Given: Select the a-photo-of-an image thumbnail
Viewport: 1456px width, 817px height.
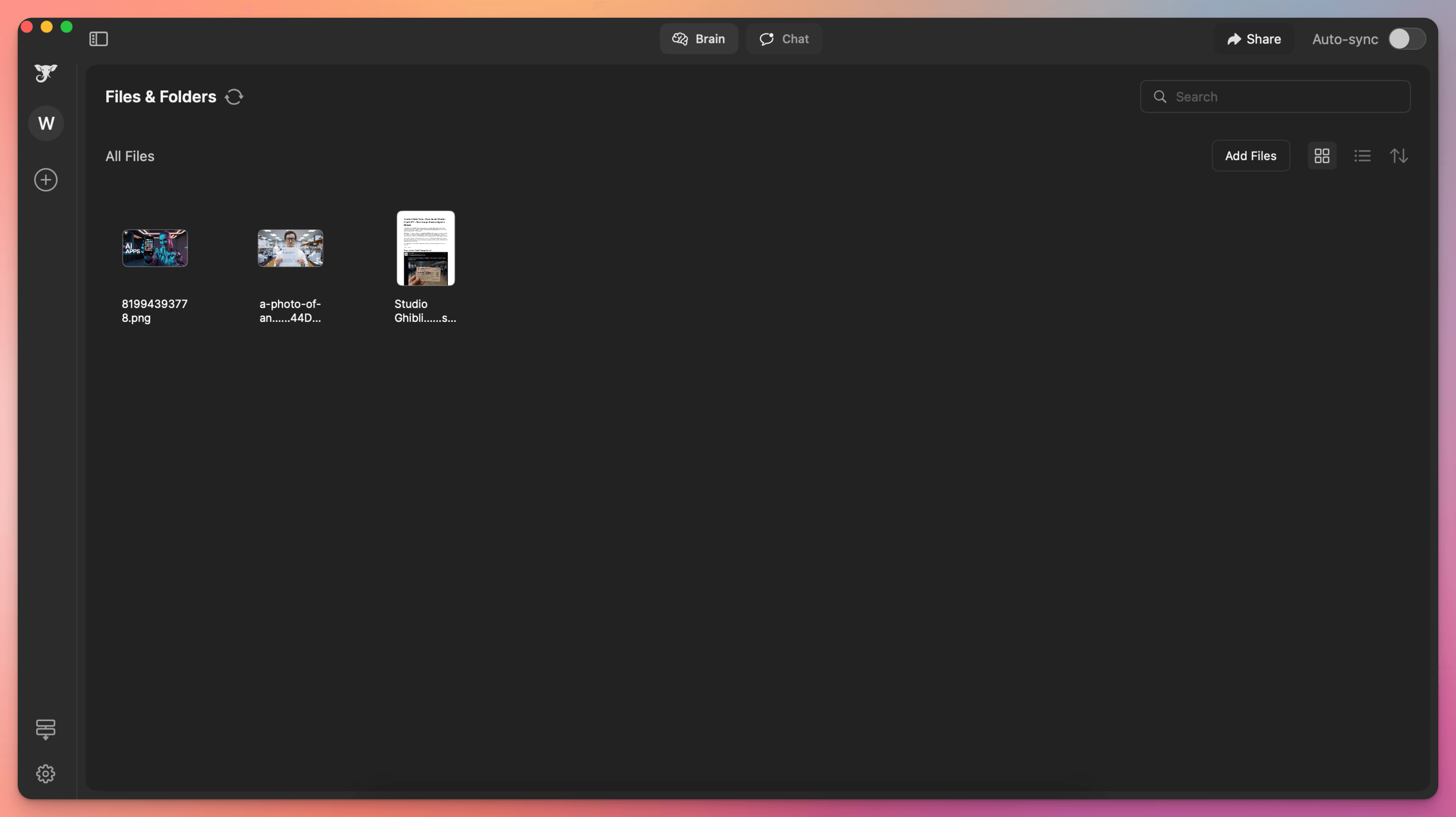Looking at the screenshot, I should tap(290, 248).
